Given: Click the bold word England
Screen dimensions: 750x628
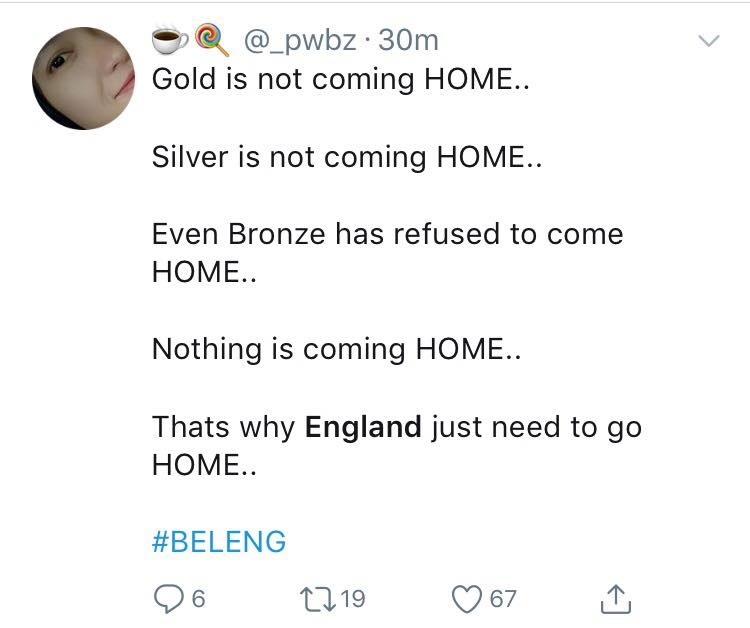Looking at the screenshot, I should click(363, 427).
